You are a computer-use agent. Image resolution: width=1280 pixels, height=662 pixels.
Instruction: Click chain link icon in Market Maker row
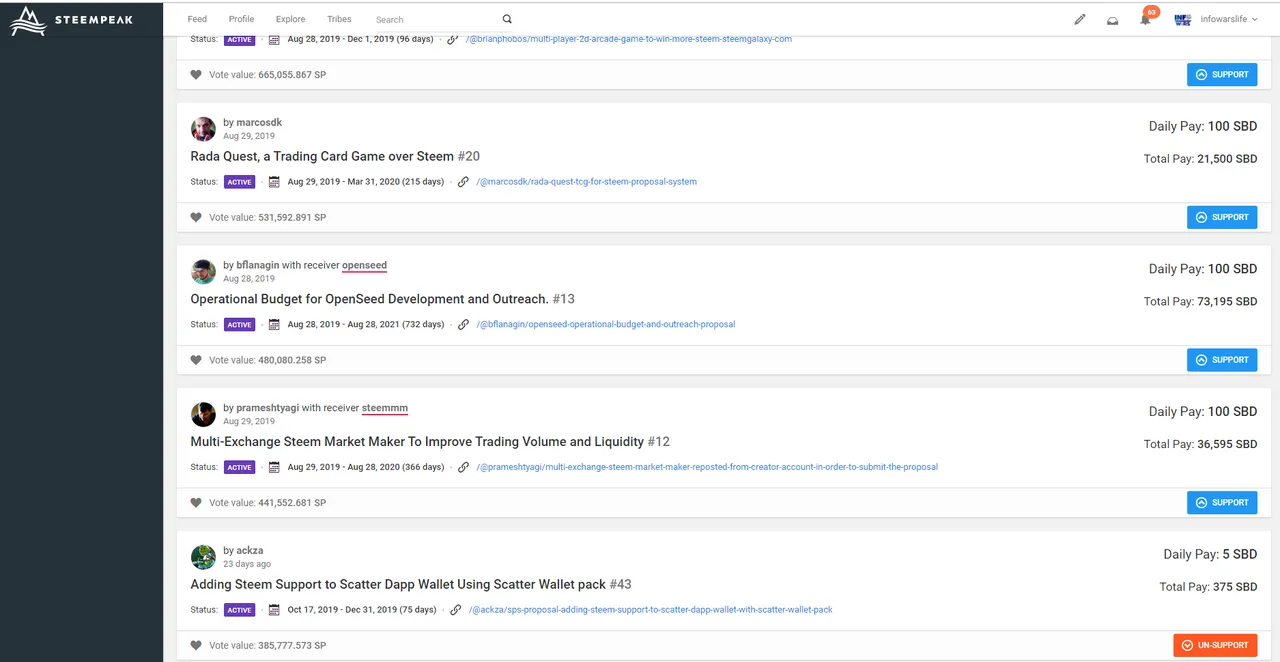click(x=463, y=467)
